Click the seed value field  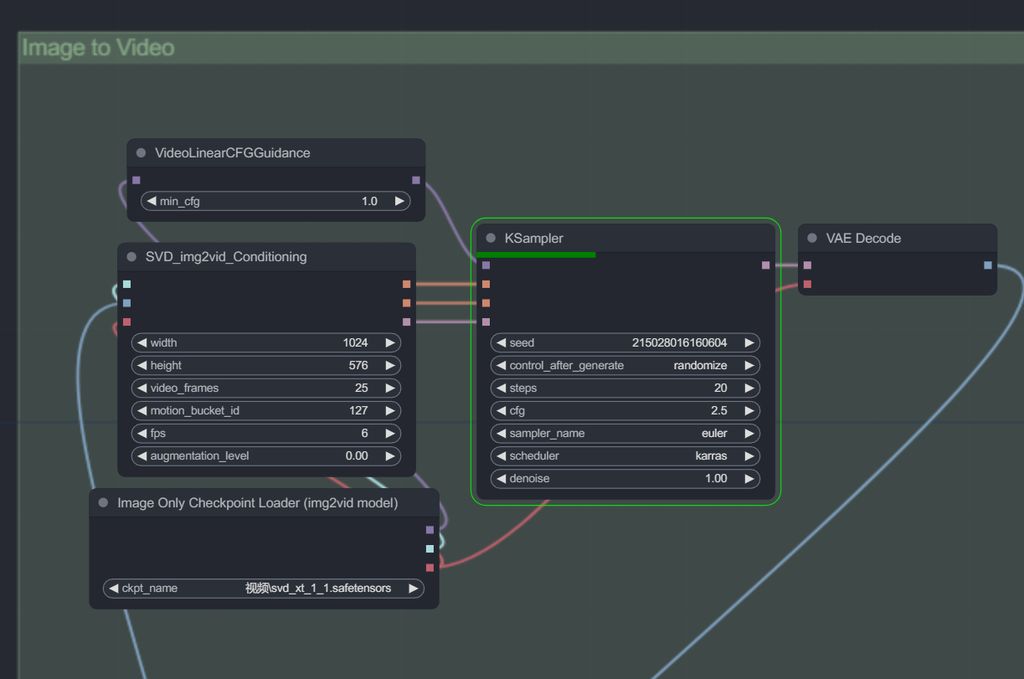[x=625, y=343]
